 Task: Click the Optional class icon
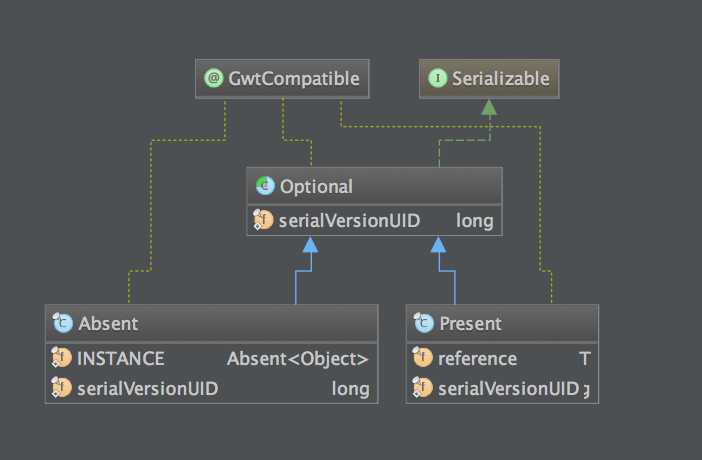click(265, 186)
